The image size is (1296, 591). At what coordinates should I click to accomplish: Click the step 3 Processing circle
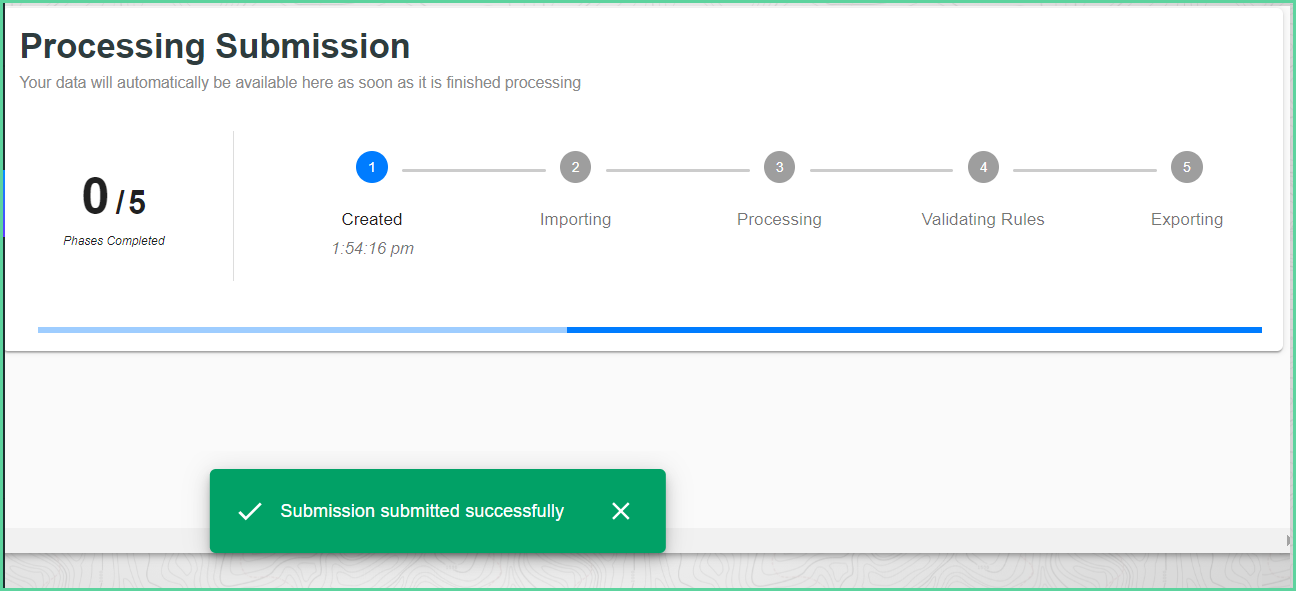click(x=779, y=167)
